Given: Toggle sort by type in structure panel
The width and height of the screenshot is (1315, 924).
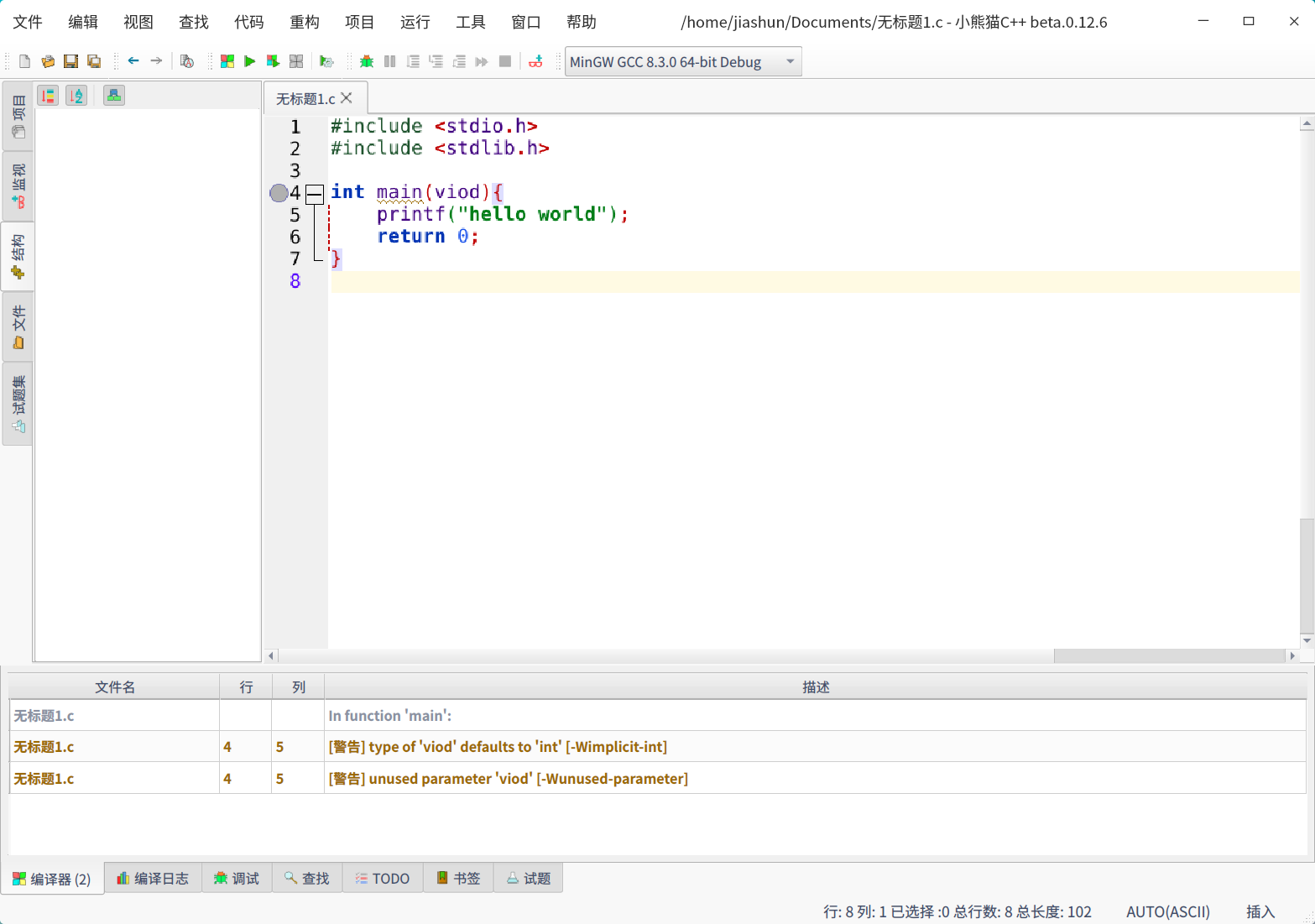Looking at the screenshot, I should [48, 96].
